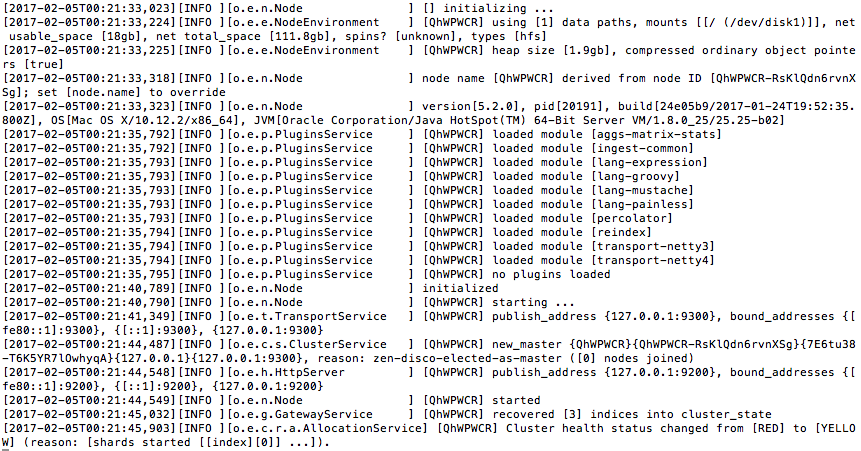Click the 'recovered [3] indices into cluster_state' text
The image size is (861, 451).
tap(631, 415)
